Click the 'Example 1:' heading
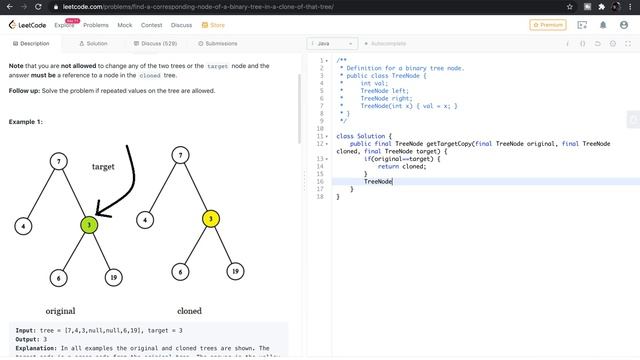The width and height of the screenshot is (640, 360). 26,122
